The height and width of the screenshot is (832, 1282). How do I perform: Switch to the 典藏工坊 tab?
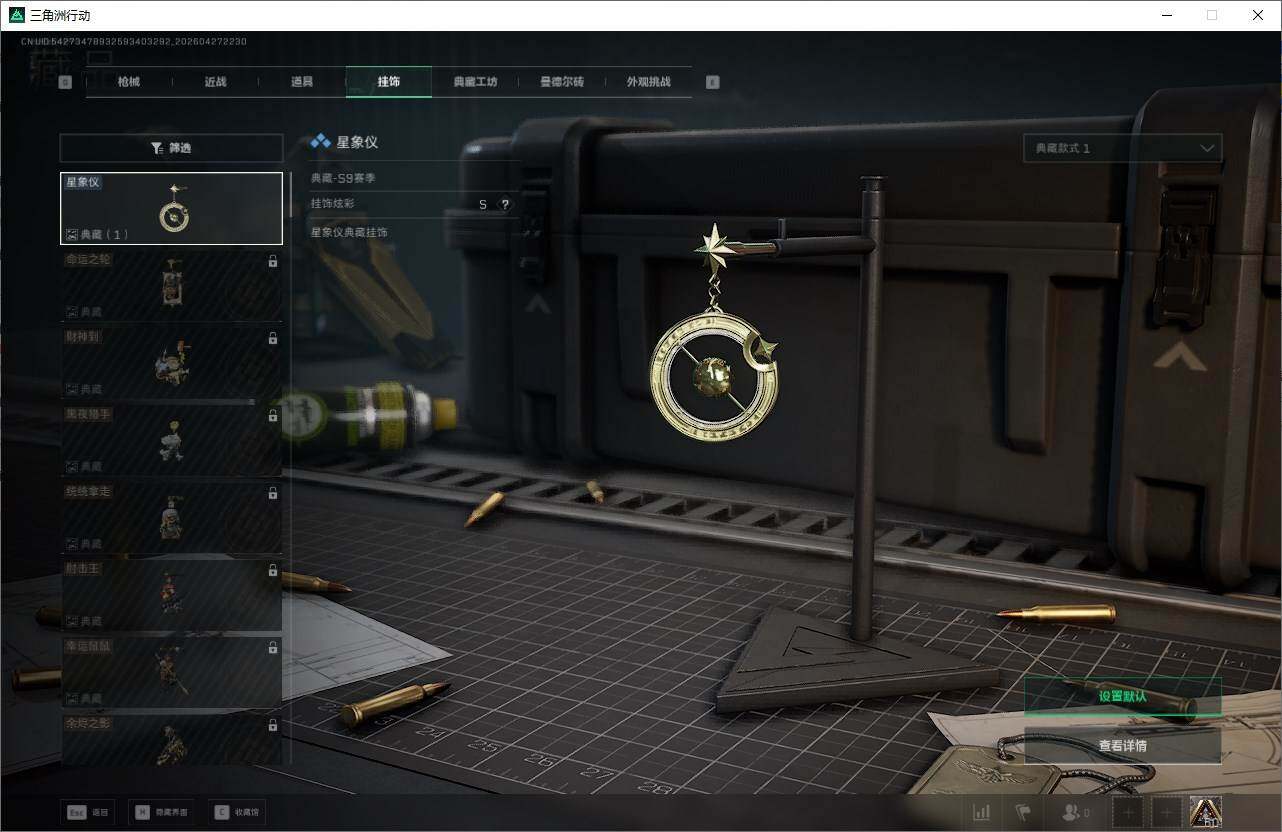click(x=475, y=82)
